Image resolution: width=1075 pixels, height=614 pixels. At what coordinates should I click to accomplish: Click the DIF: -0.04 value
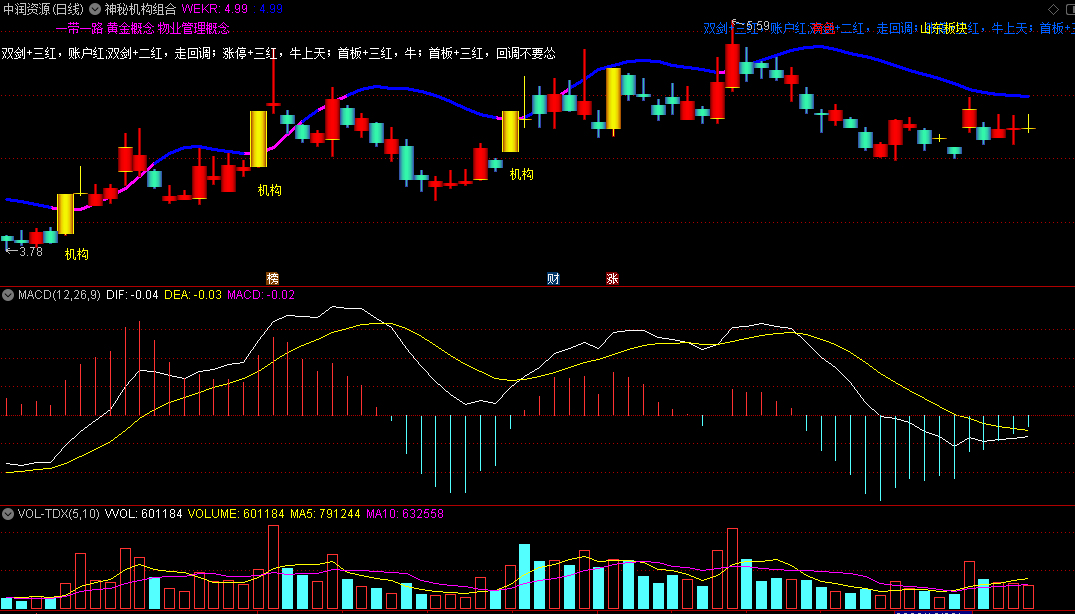pos(132,295)
